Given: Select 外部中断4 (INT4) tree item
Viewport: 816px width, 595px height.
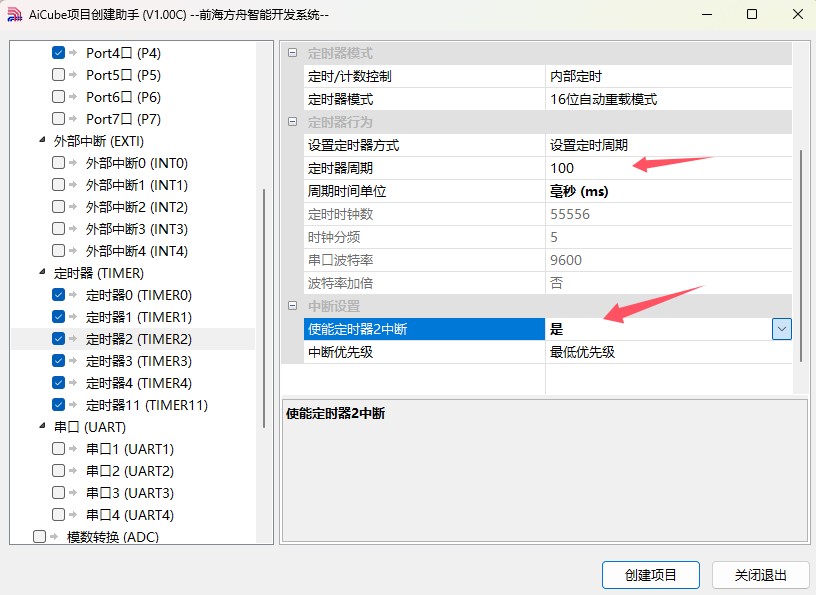Looking at the screenshot, I should tap(136, 251).
